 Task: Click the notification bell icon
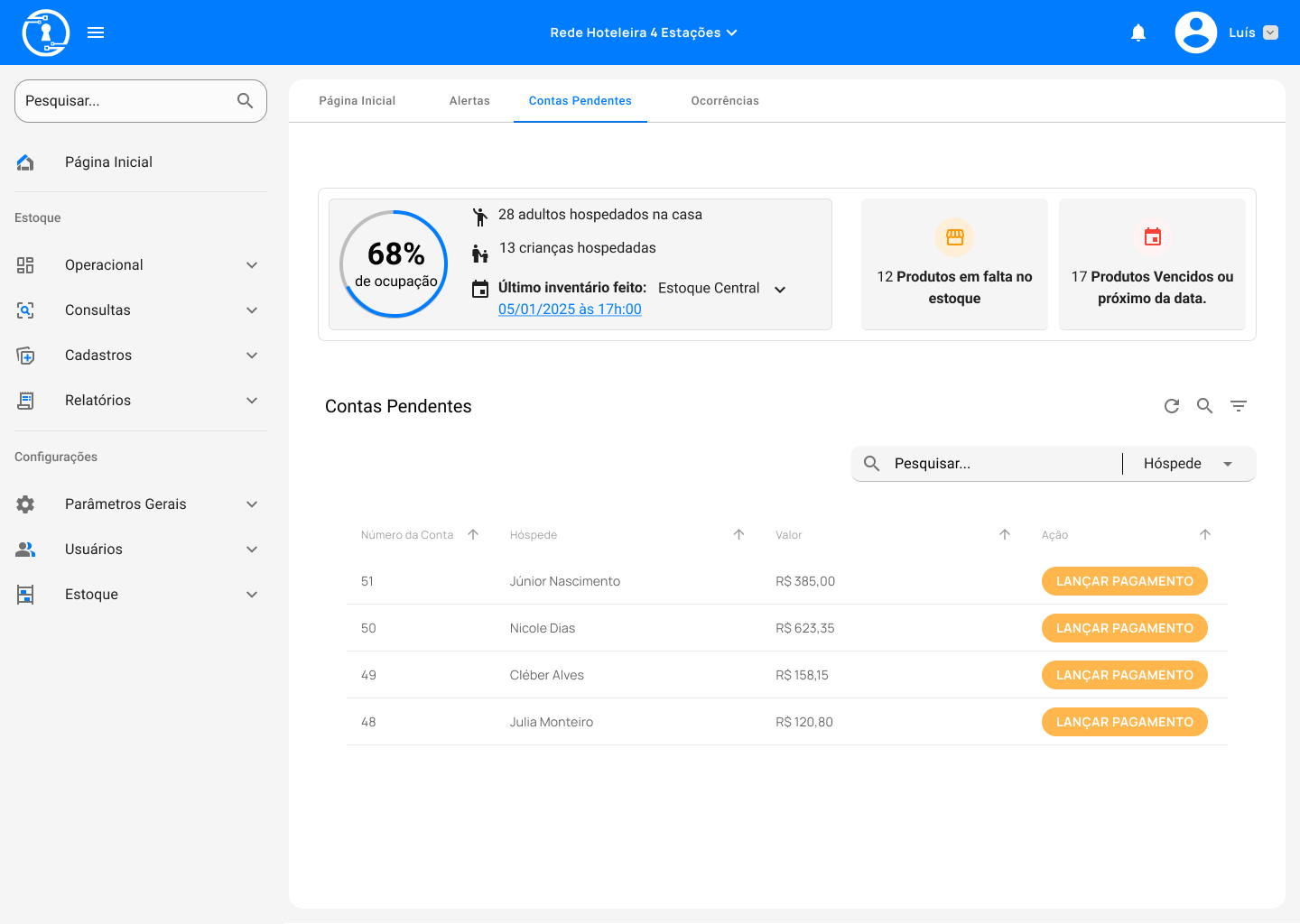tap(1138, 32)
